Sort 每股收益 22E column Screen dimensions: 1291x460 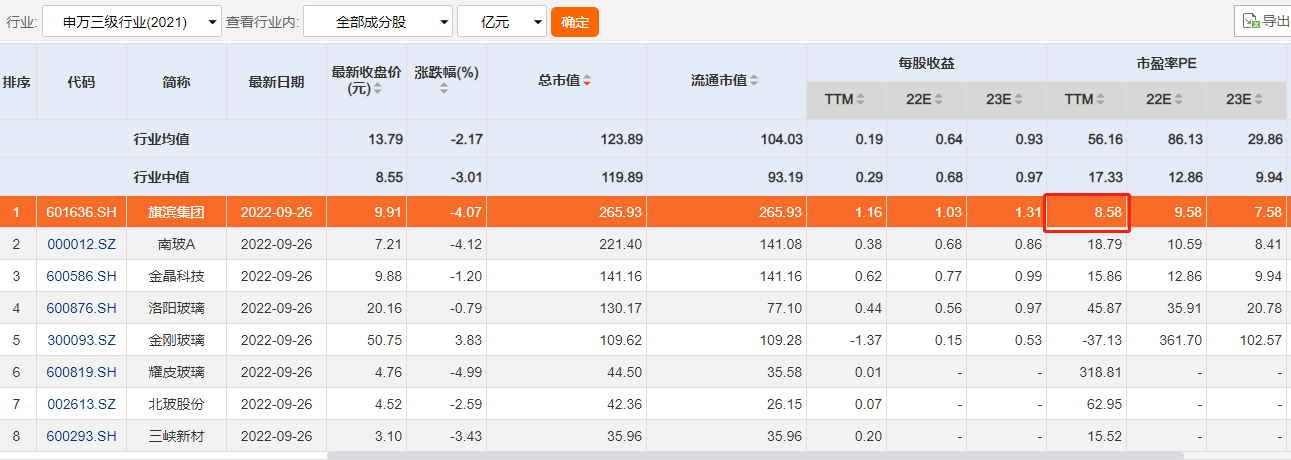coord(939,100)
